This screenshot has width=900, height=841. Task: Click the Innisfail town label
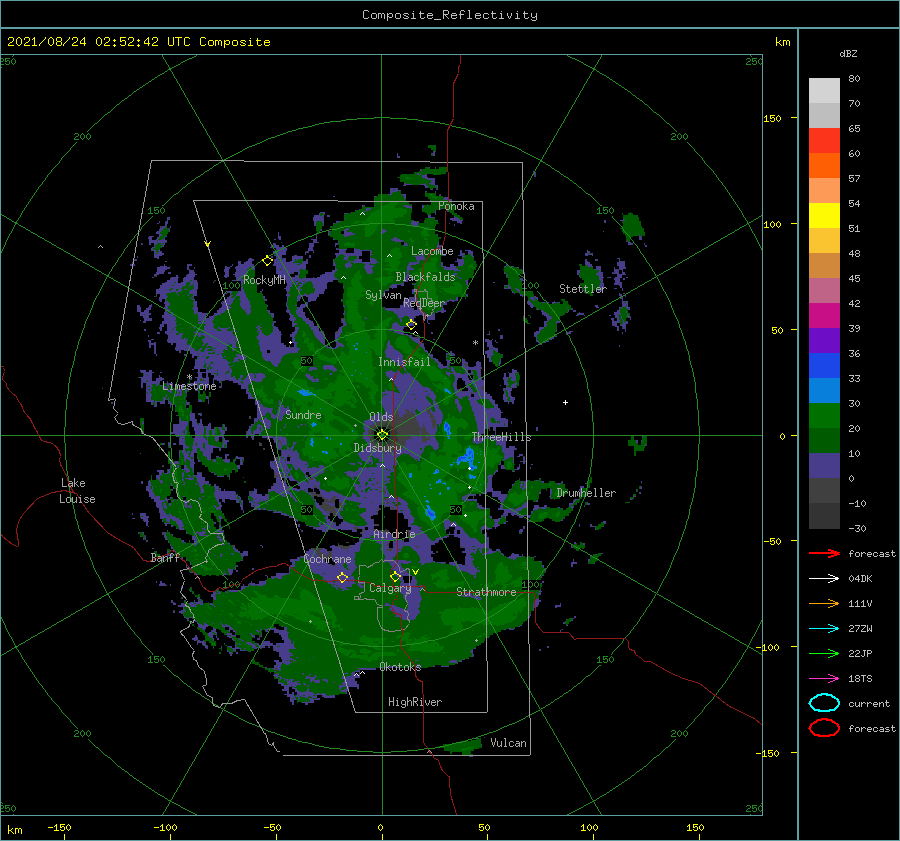tap(404, 362)
